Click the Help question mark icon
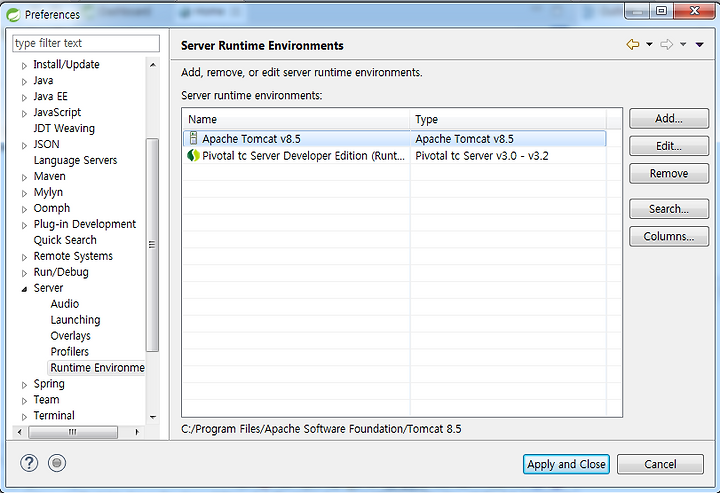Viewport: 720px width, 493px height. point(29,463)
